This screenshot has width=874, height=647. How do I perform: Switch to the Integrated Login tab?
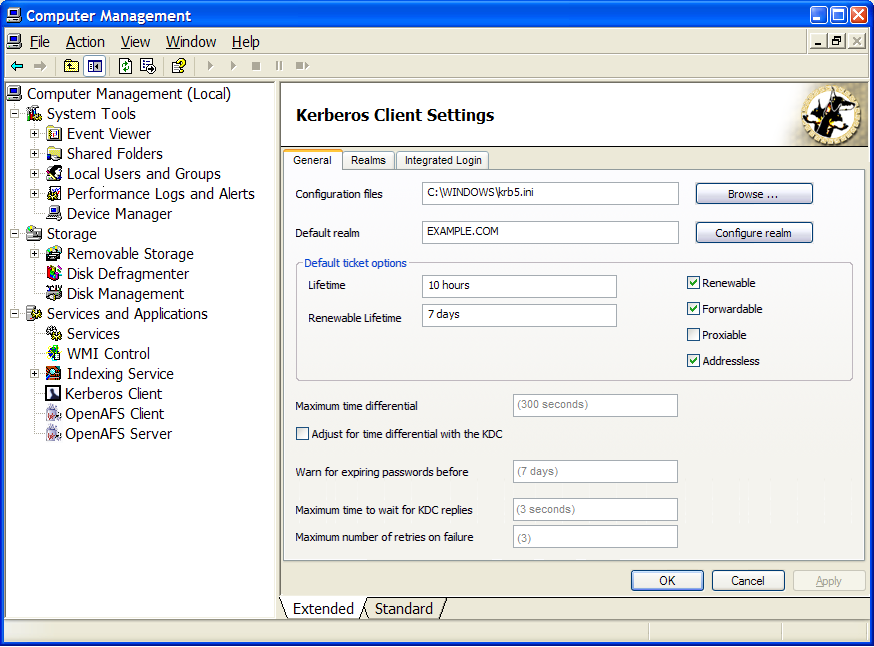[443, 160]
